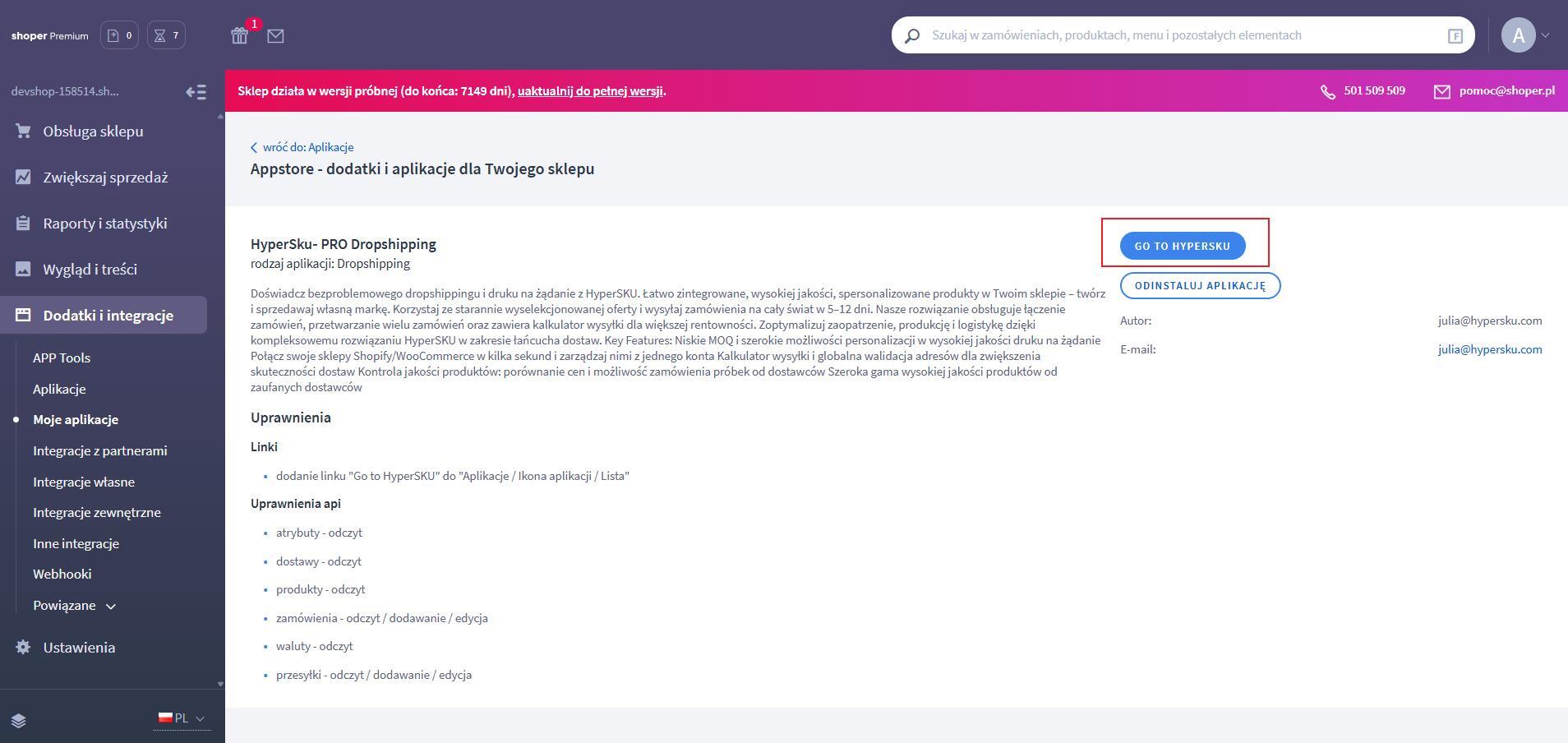Screen dimensions: 1568x743
Task: Open Zwiększaj sprzedaż menu
Action: 104,178
